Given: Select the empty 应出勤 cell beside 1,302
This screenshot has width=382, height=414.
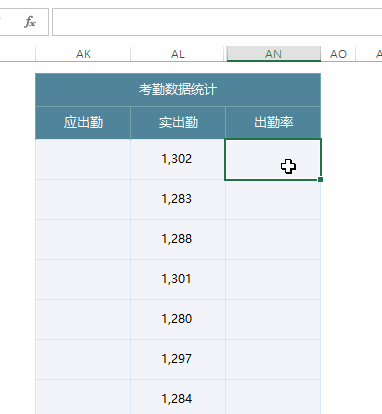Looking at the screenshot, I should point(83,159).
